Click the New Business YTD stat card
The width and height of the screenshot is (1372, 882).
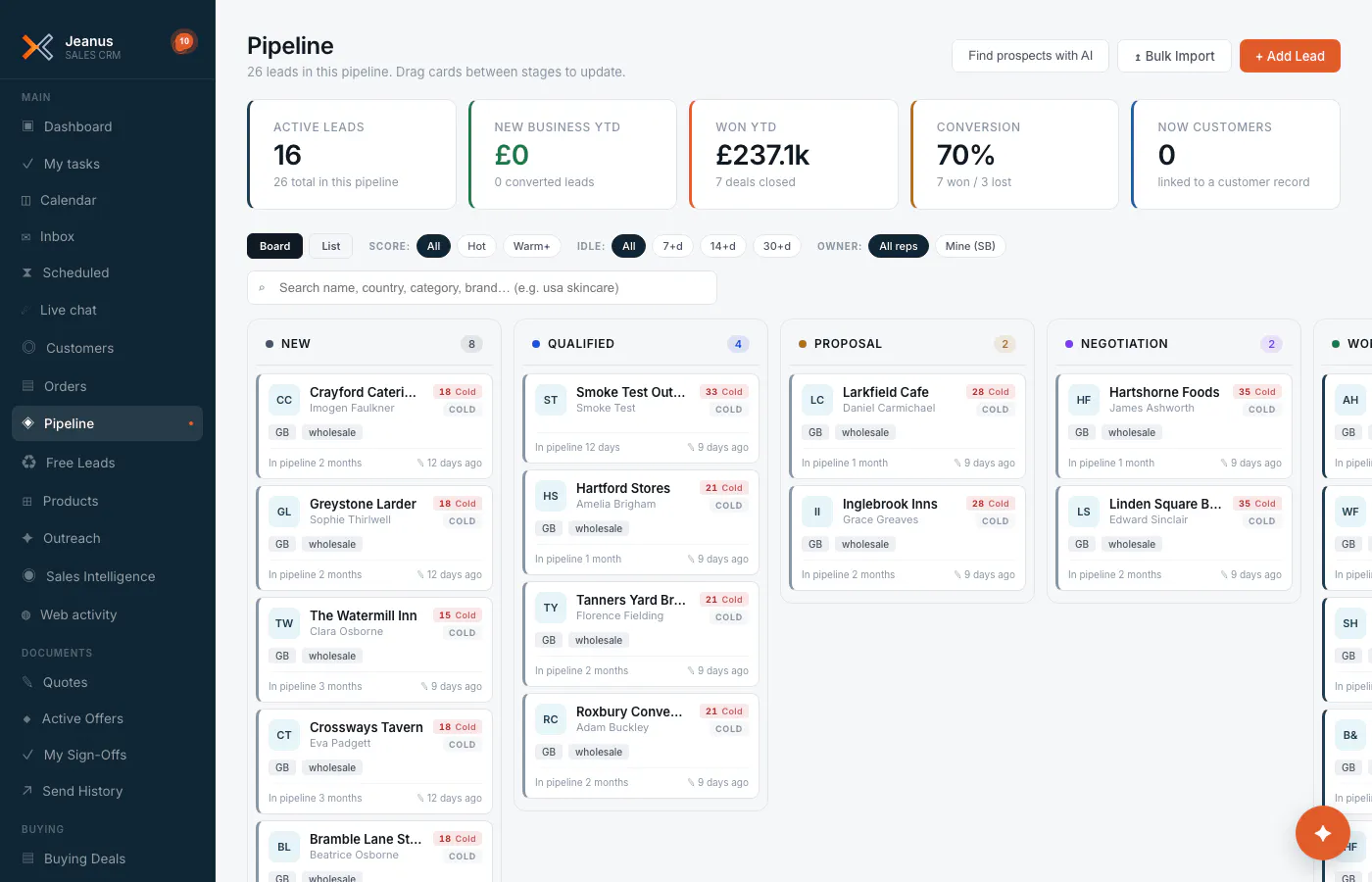[572, 154]
